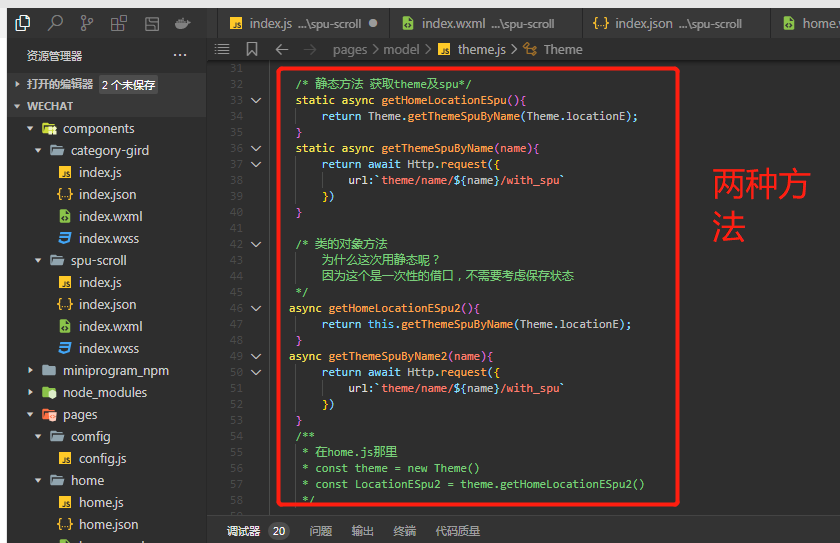Click the back arrow navigation icon

(x=282, y=49)
